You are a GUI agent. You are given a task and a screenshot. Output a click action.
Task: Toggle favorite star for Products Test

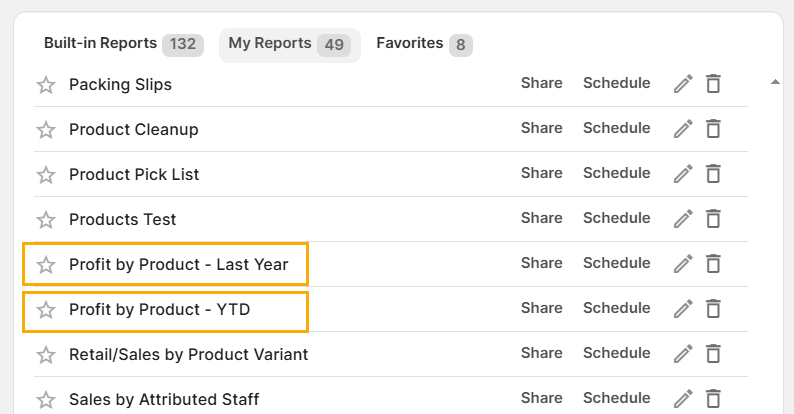[46, 220]
